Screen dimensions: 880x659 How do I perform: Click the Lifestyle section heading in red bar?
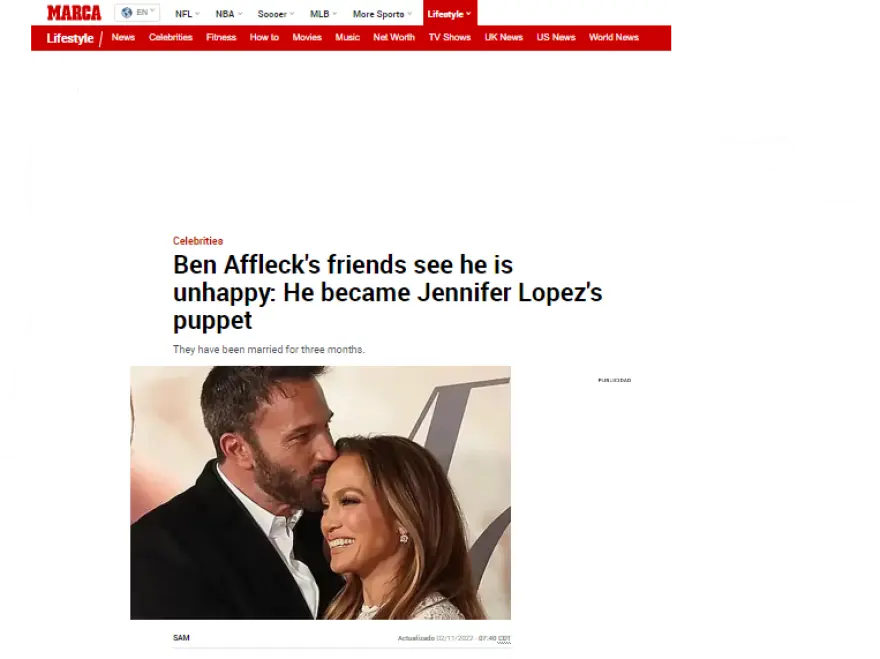click(70, 38)
